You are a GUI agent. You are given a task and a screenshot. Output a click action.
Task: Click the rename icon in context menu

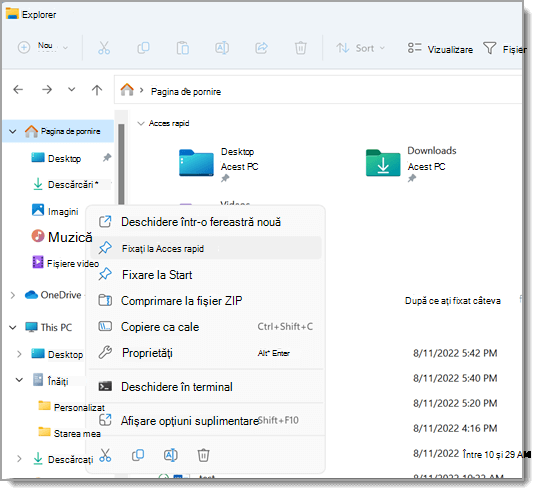click(x=170, y=455)
